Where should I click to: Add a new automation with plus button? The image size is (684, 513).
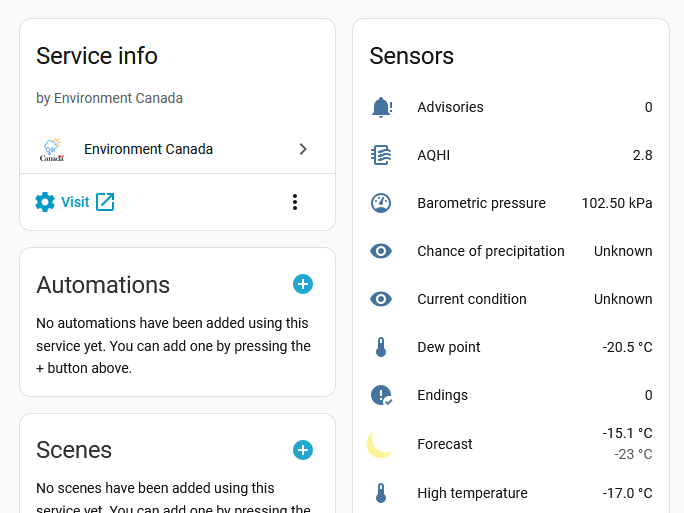point(303,285)
